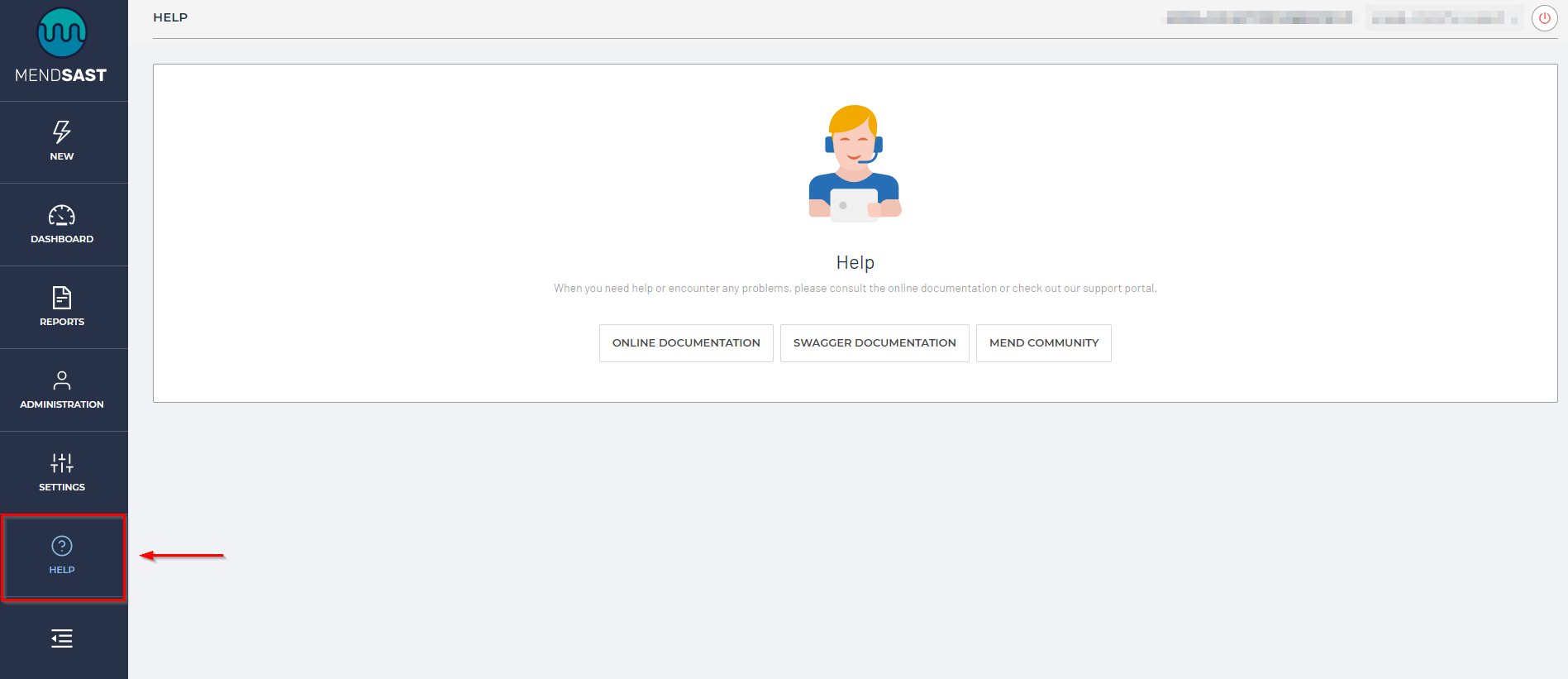Collapse the sidebar using the bottom menu icon
Viewport: 1568px width, 679px height.
click(62, 638)
